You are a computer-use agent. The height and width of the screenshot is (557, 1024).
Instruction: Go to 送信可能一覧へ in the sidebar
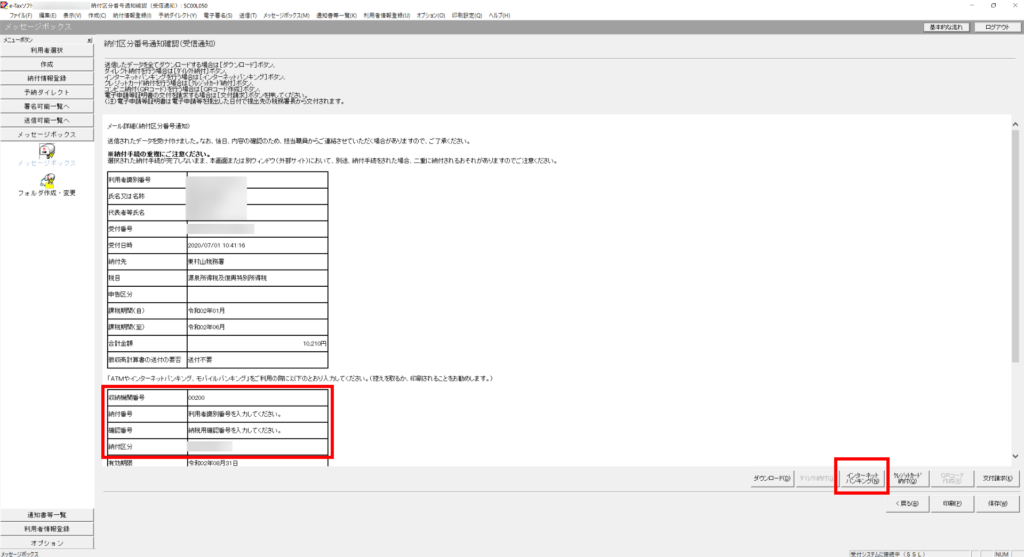(x=47, y=119)
